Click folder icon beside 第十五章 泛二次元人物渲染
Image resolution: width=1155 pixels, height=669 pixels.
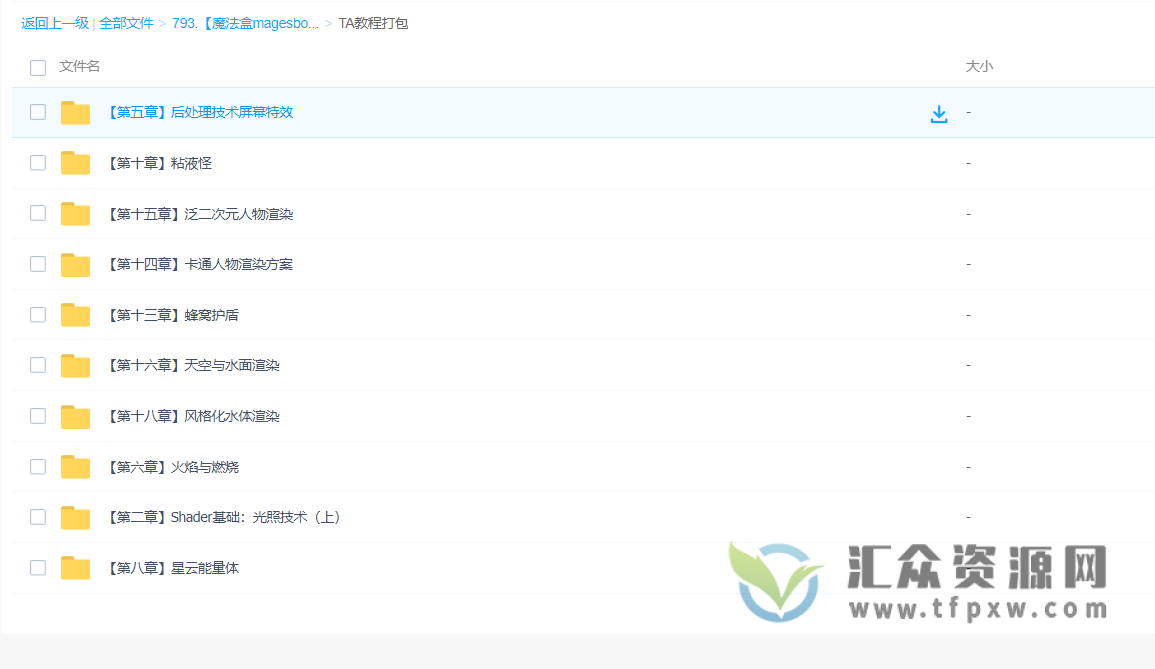(75, 214)
